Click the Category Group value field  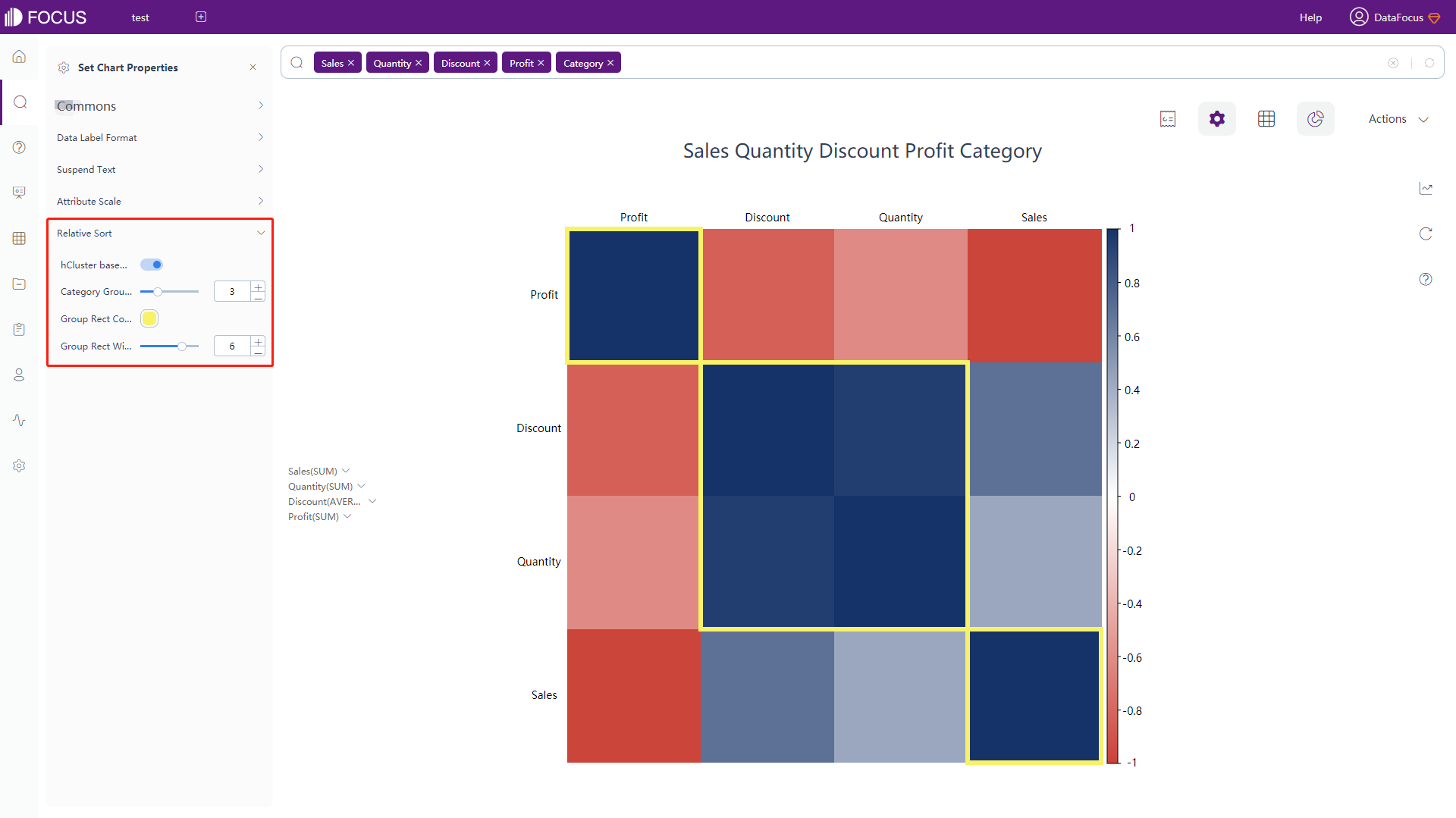coord(232,292)
